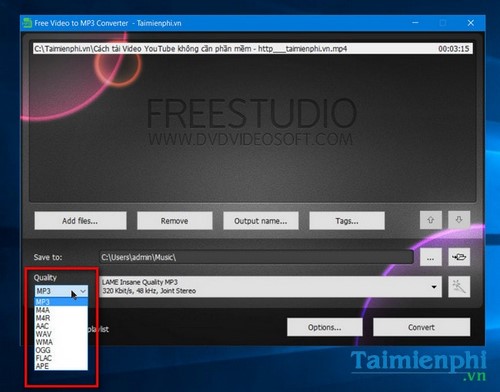Select the taimienphi.vn.mp4 file row
Viewport: 500px width, 392px height.
[253, 49]
